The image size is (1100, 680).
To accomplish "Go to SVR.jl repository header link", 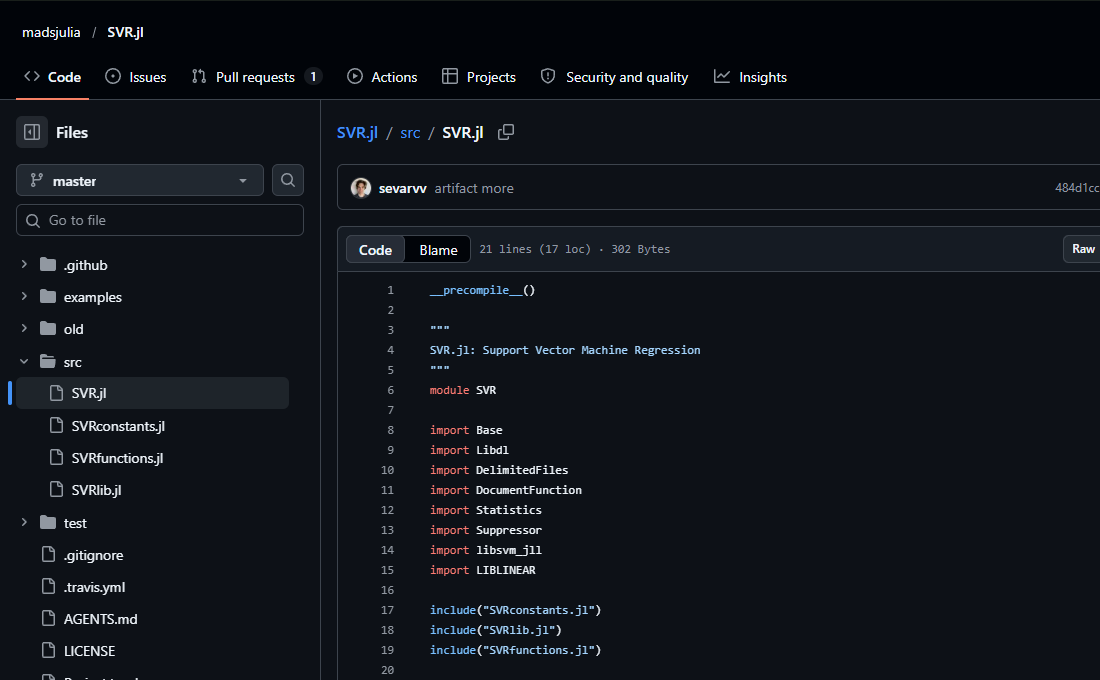I will (126, 32).
